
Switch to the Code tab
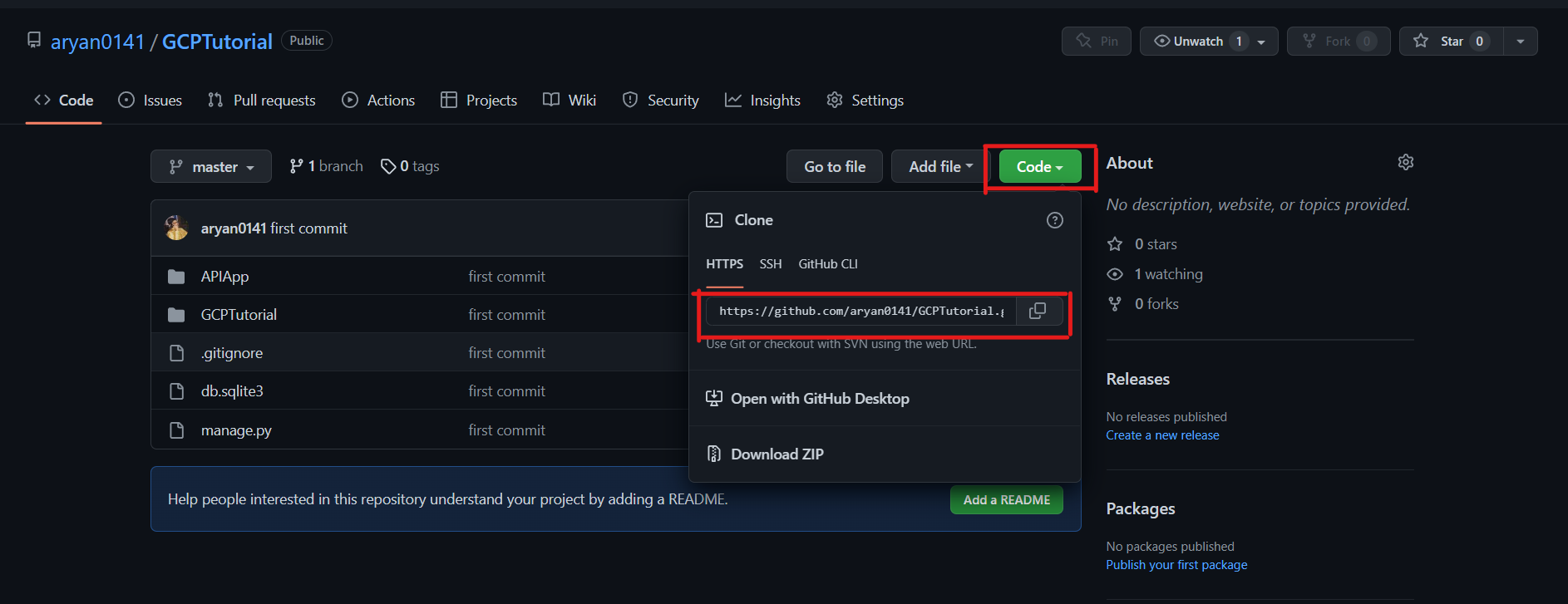click(64, 100)
